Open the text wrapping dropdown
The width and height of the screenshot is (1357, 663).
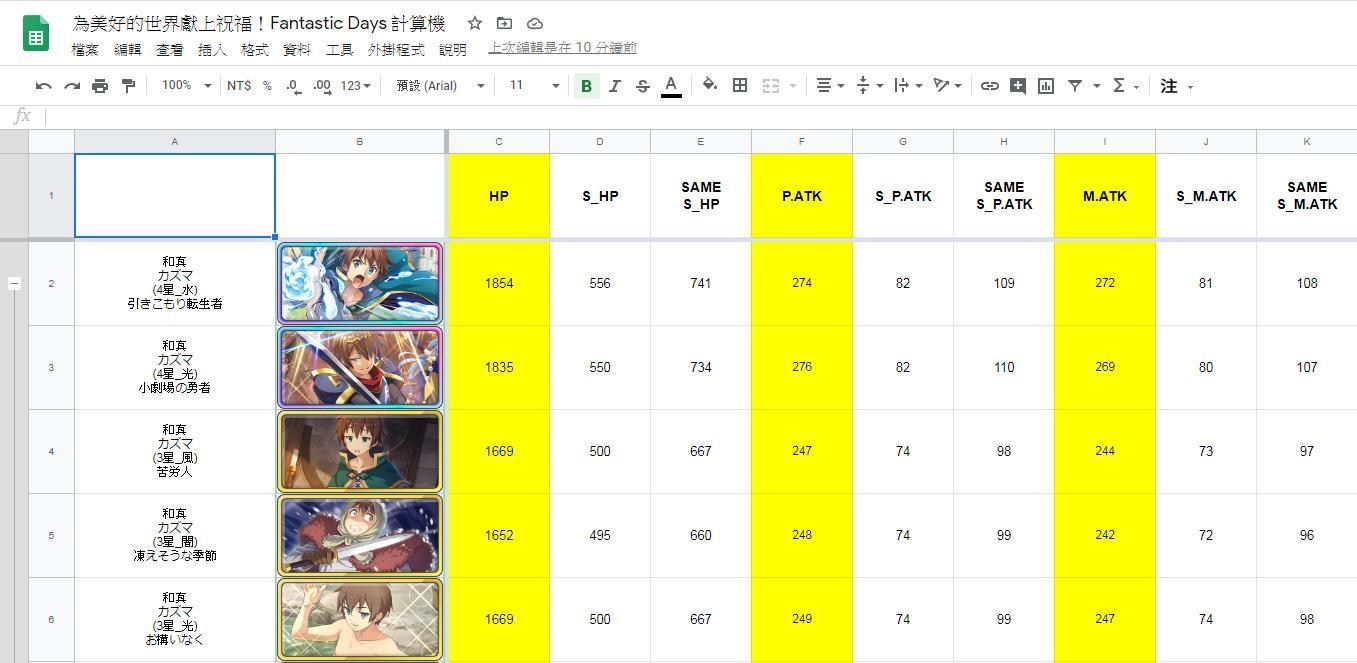pyautogui.click(x=908, y=86)
